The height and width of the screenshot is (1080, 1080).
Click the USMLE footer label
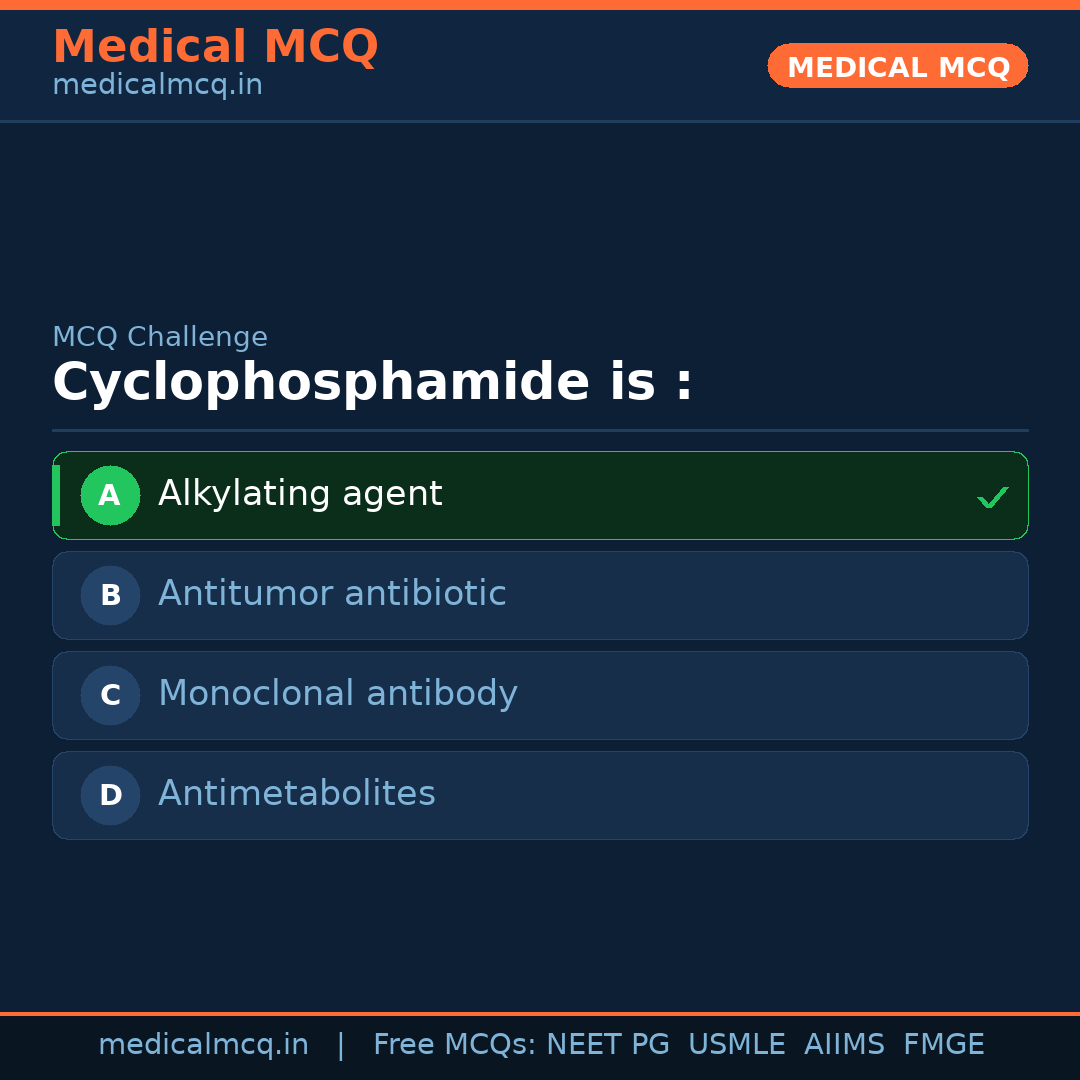click(736, 1045)
